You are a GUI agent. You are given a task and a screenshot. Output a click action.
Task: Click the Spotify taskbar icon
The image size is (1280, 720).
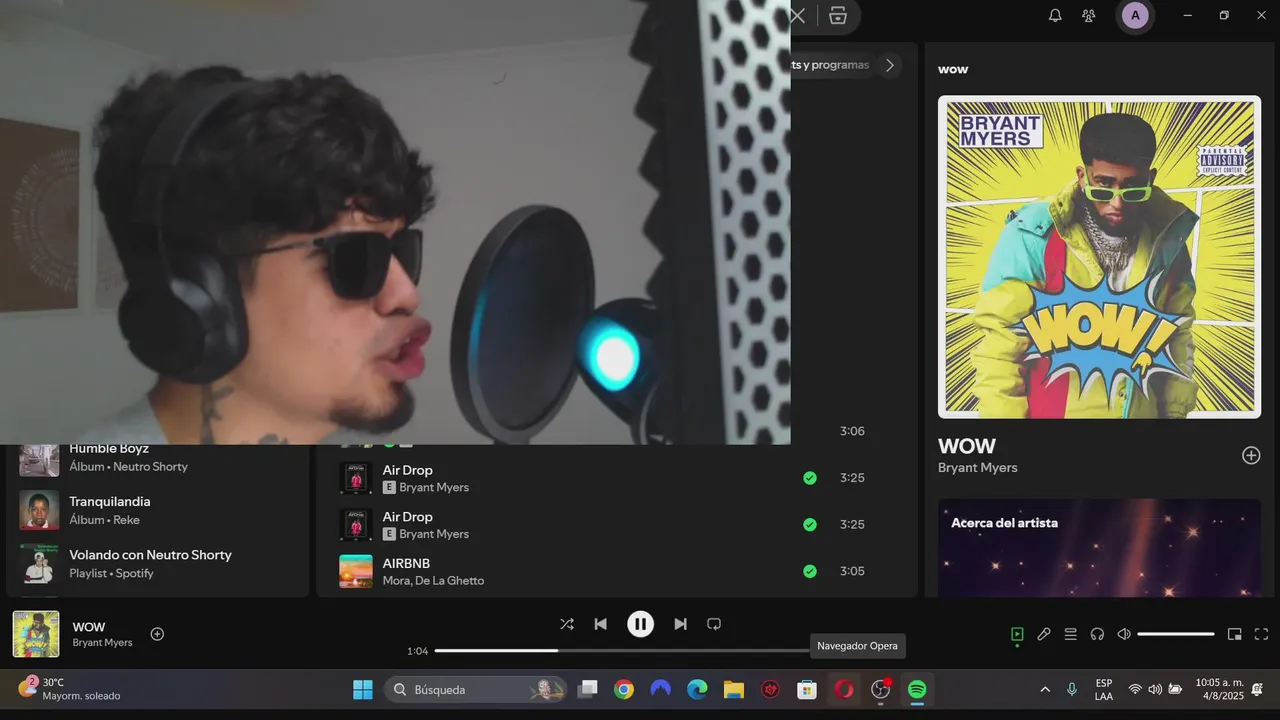(x=917, y=689)
